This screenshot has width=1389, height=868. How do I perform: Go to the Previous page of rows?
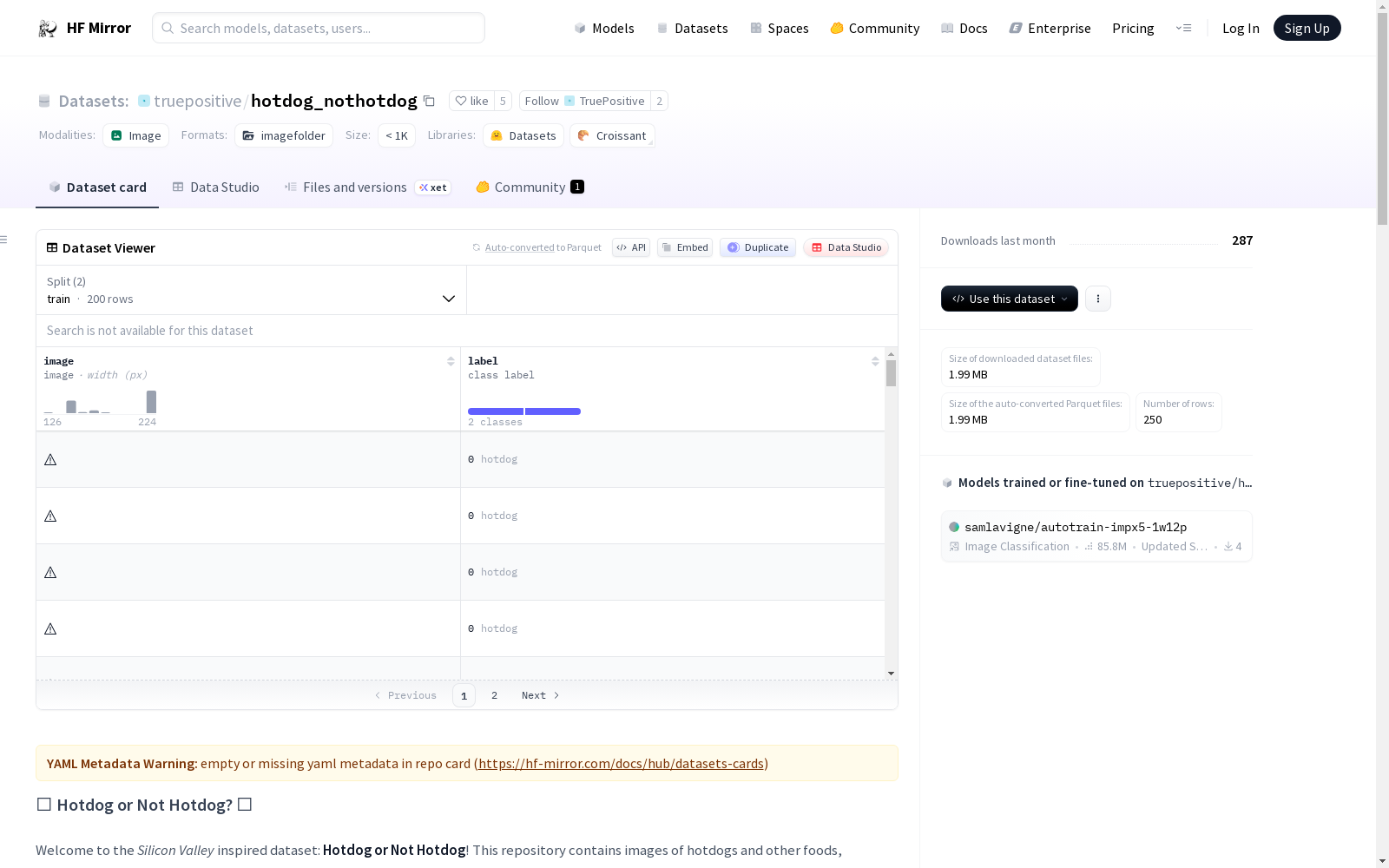click(x=405, y=695)
